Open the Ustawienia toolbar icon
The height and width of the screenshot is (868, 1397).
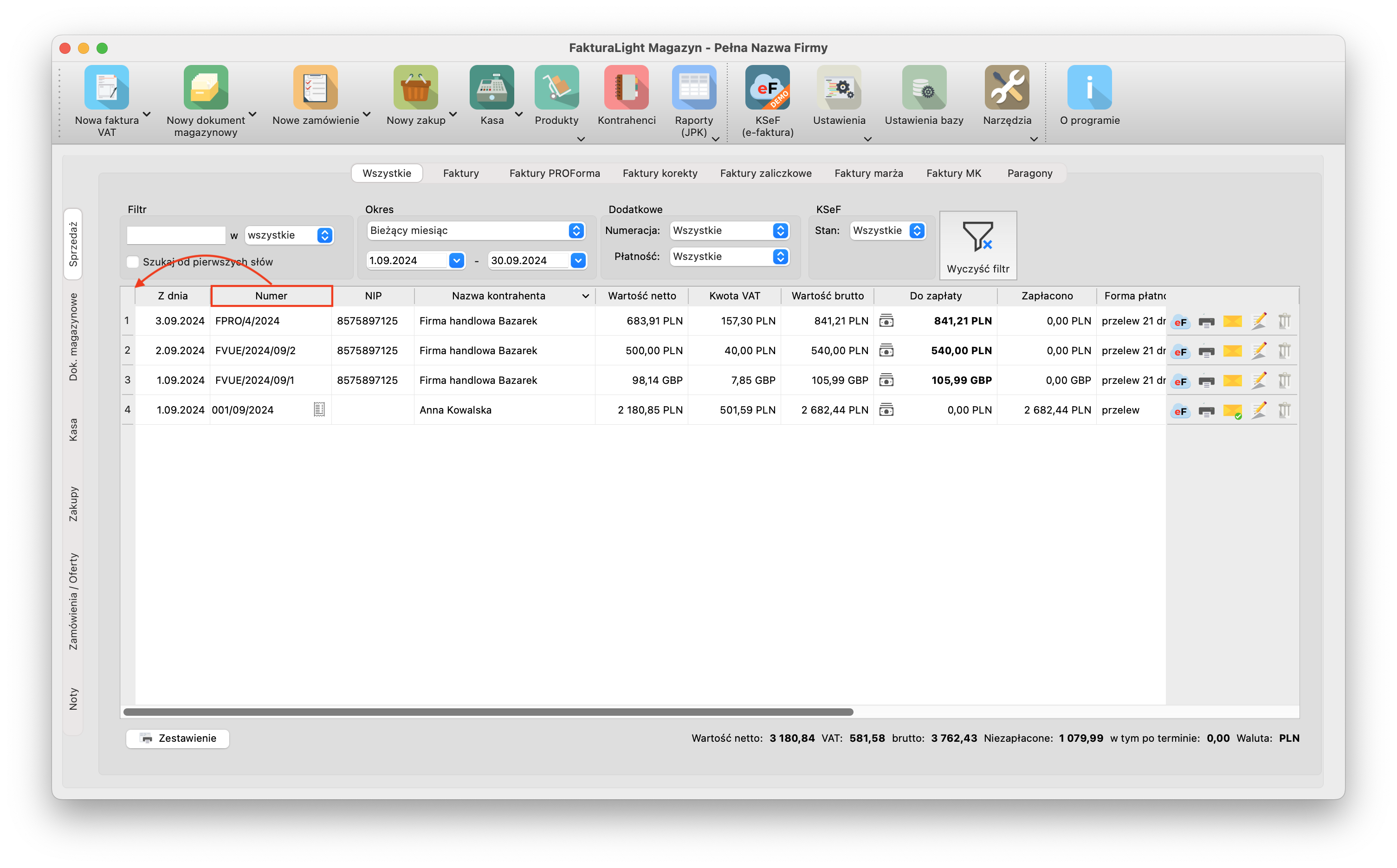click(839, 87)
